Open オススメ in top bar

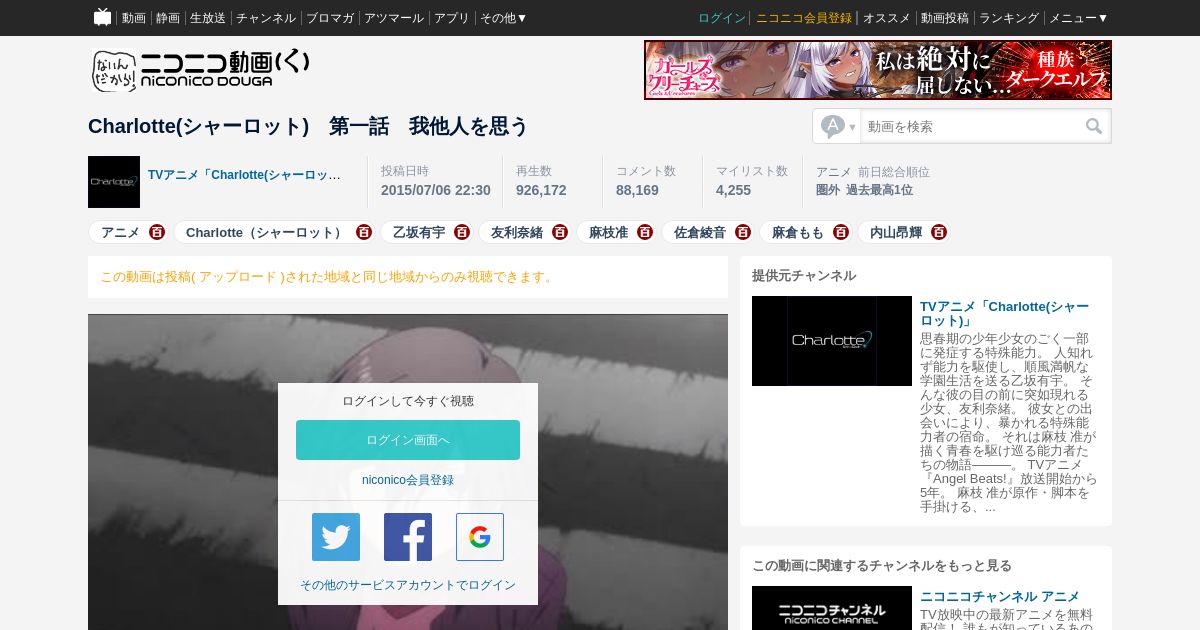[x=887, y=18]
